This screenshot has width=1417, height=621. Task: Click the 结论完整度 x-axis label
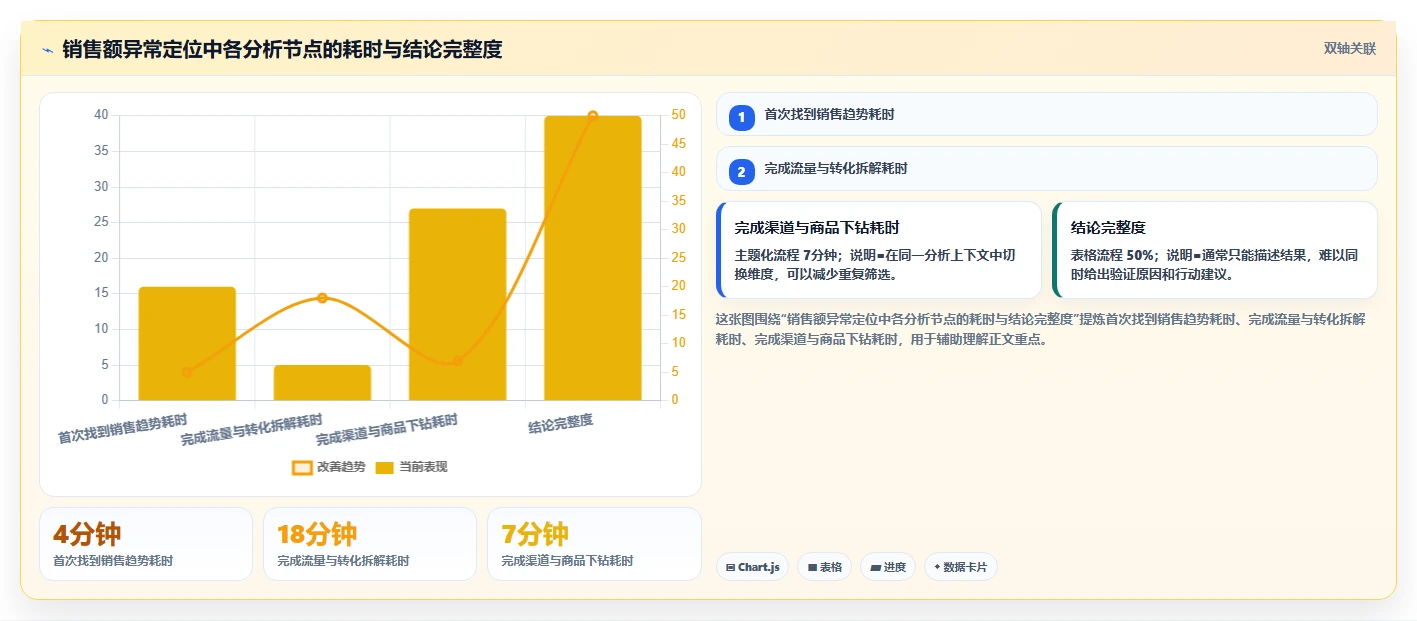click(x=561, y=422)
